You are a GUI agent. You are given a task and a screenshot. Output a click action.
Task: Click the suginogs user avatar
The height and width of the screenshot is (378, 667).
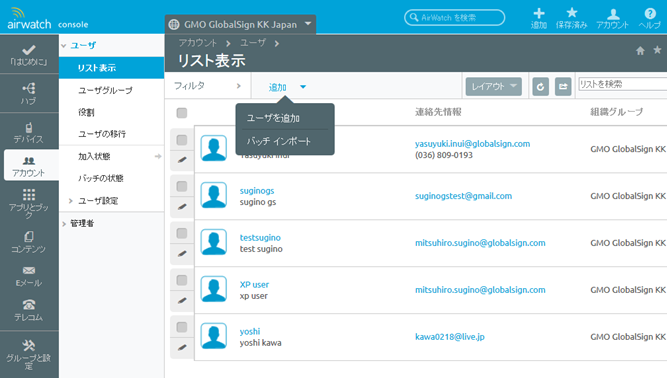[x=214, y=195]
